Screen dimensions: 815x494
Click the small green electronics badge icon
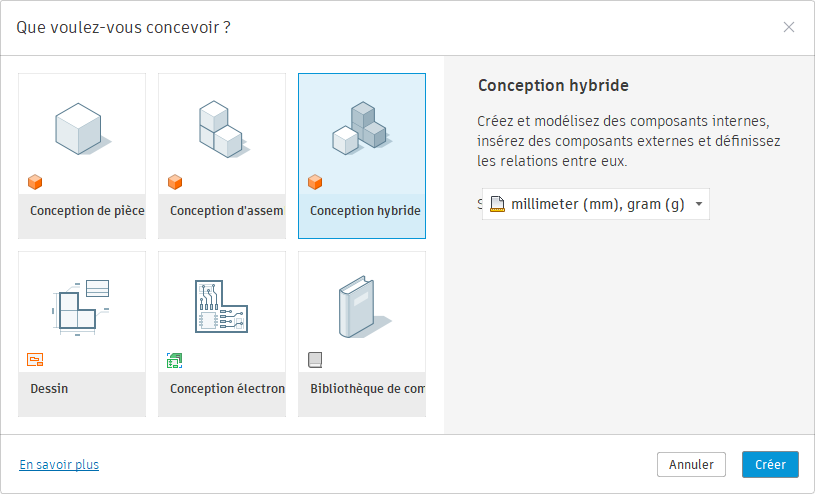(x=175, y=360)
